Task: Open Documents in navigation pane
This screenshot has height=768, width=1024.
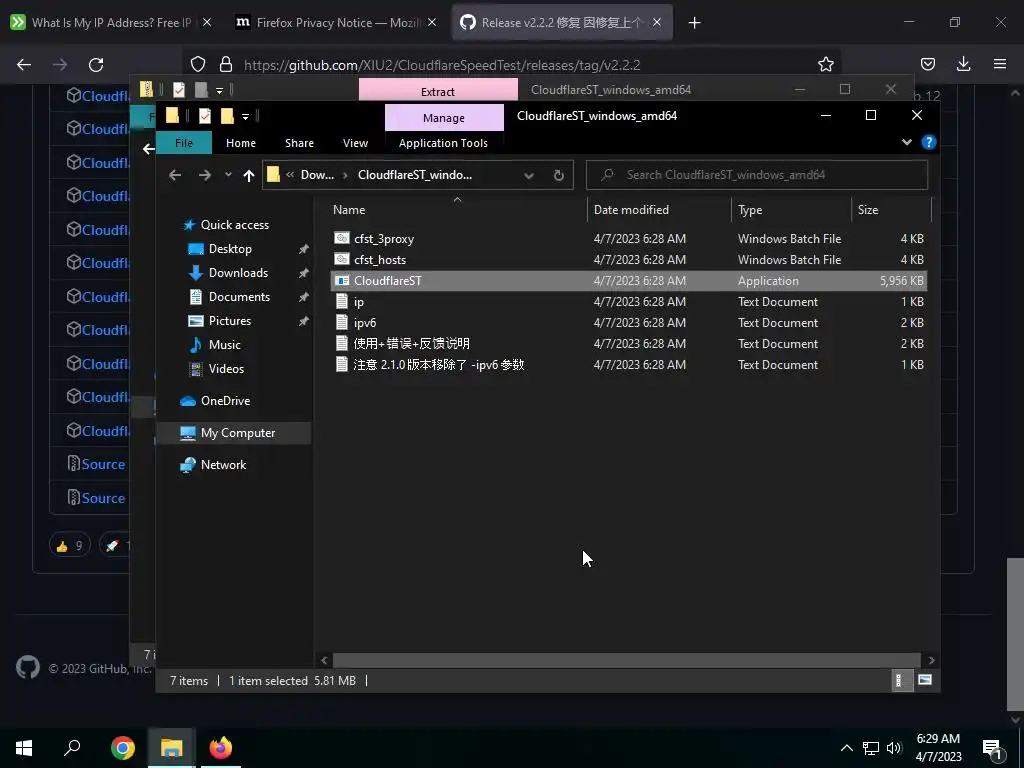Action: [239, 296]
